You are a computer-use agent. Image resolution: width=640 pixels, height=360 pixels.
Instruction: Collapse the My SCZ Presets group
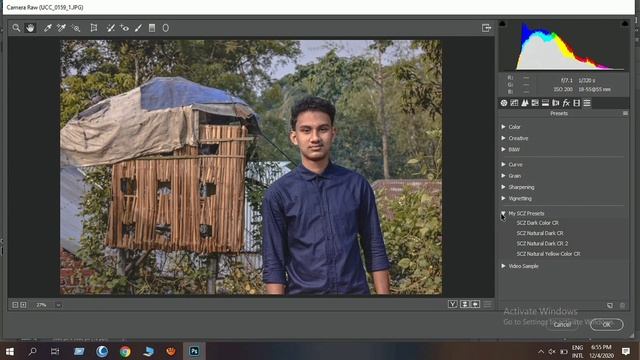click(503, 213)
